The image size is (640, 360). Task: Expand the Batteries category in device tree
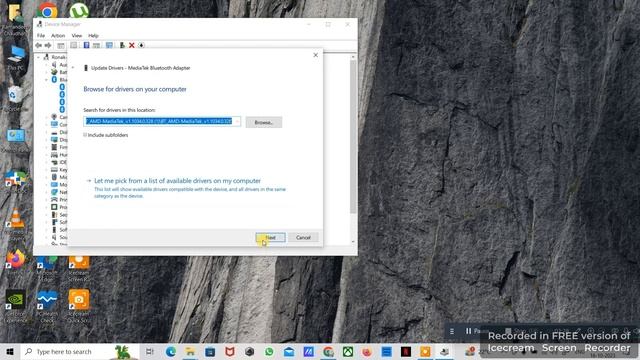click(x=47, y=72)
